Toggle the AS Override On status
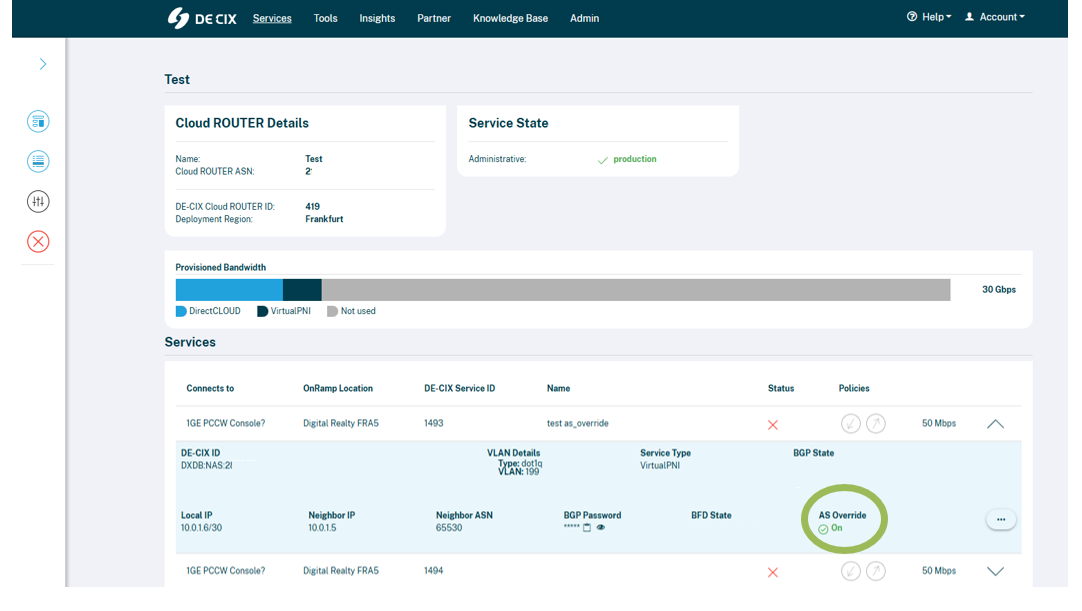1082x611 pixels. [830, 528]
